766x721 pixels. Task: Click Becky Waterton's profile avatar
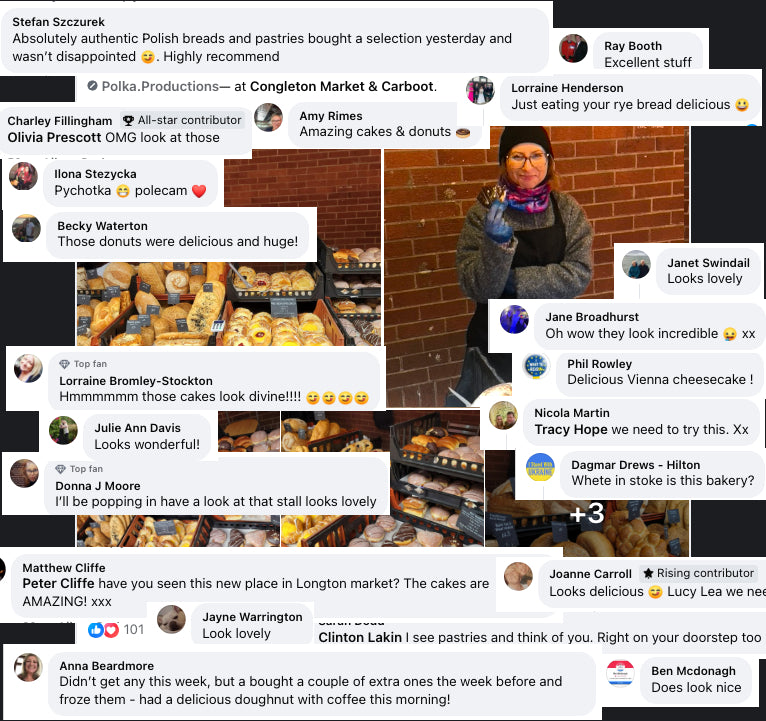pyautogui.click(x=26, y=228)
